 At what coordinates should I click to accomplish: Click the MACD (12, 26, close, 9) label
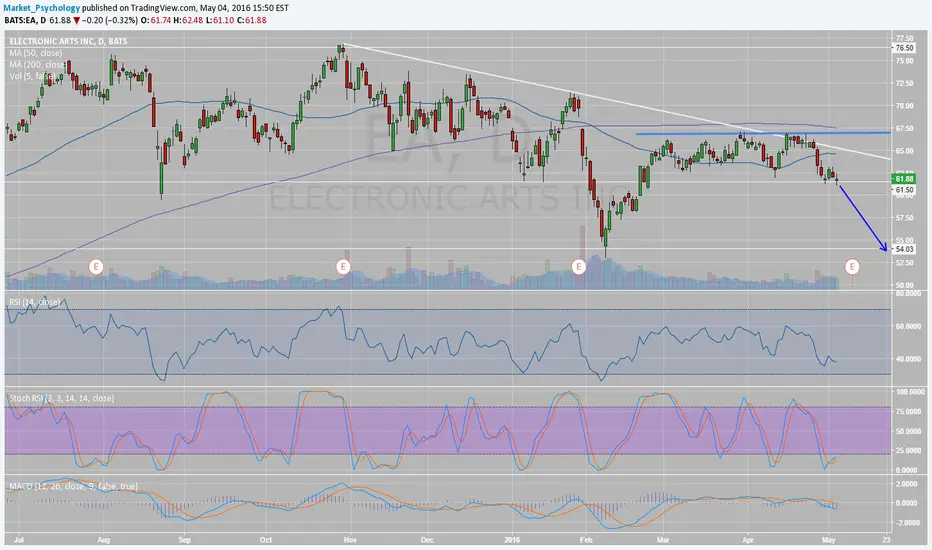[73, 486]
